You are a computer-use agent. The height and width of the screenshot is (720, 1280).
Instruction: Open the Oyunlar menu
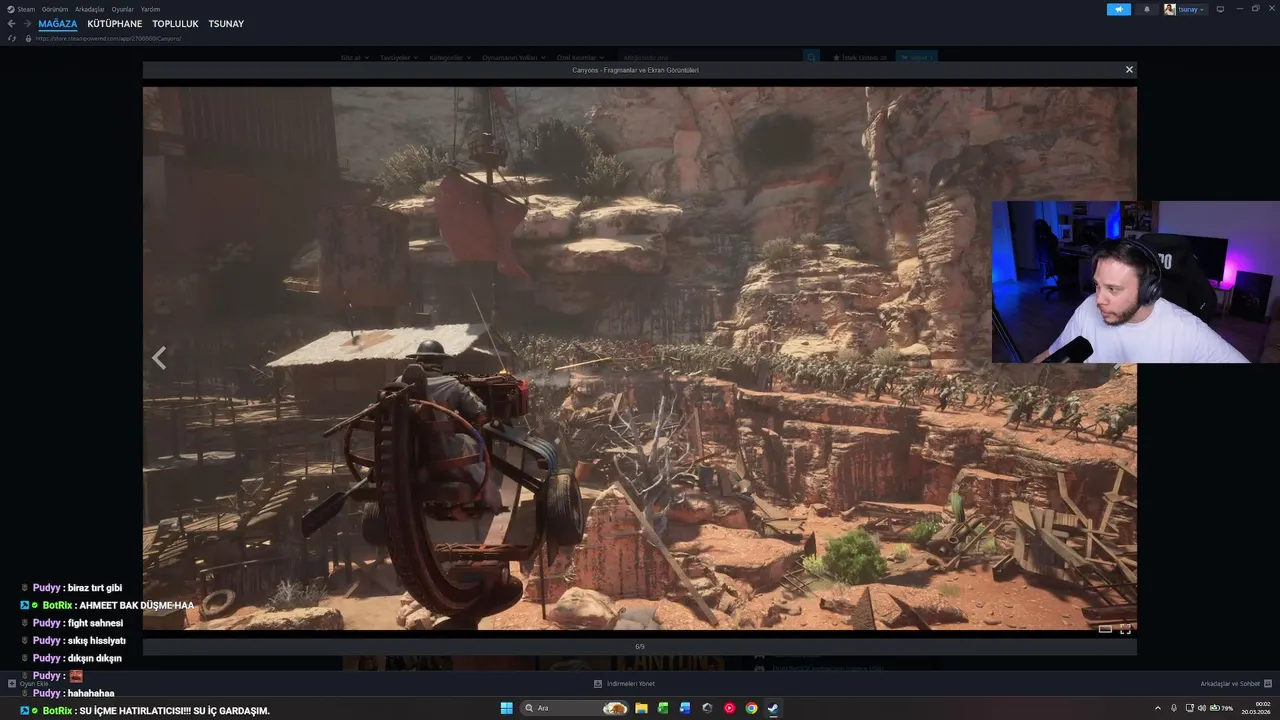click(x=122, y=9)
